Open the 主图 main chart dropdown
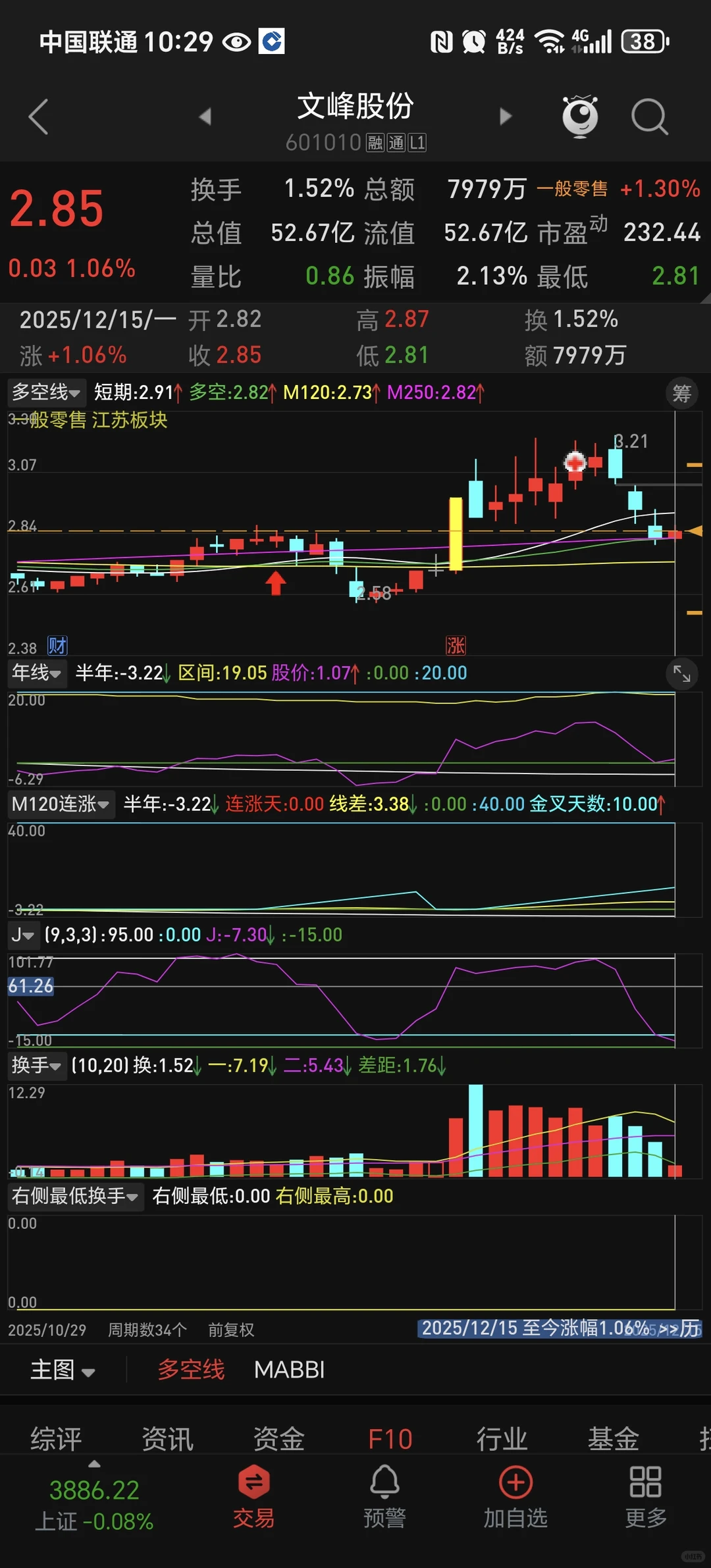This screenshot has width=711, height=1568. click(x=63, y=1370)
